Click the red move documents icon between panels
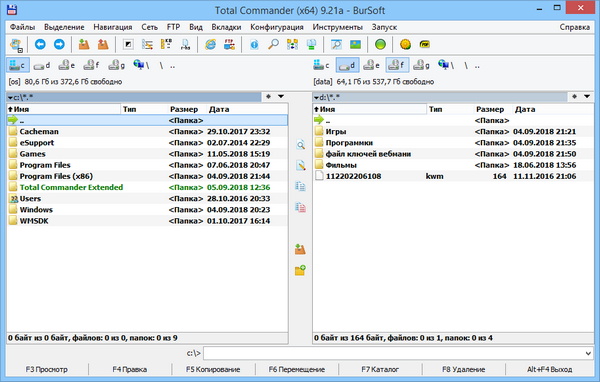This screenshot has width=600, height=382. point(300,207)
